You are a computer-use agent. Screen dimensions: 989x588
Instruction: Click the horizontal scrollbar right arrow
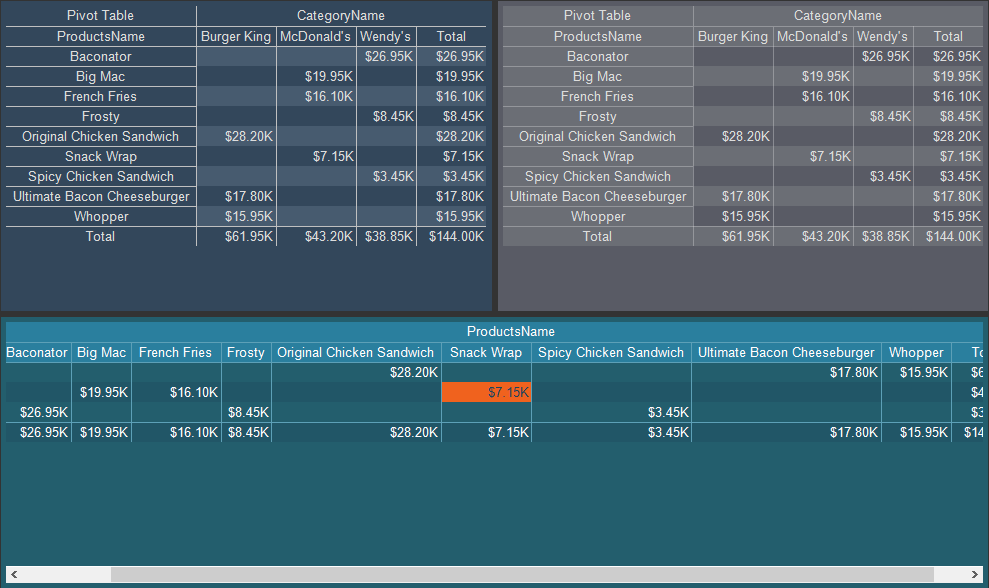(x=973, y=575)
